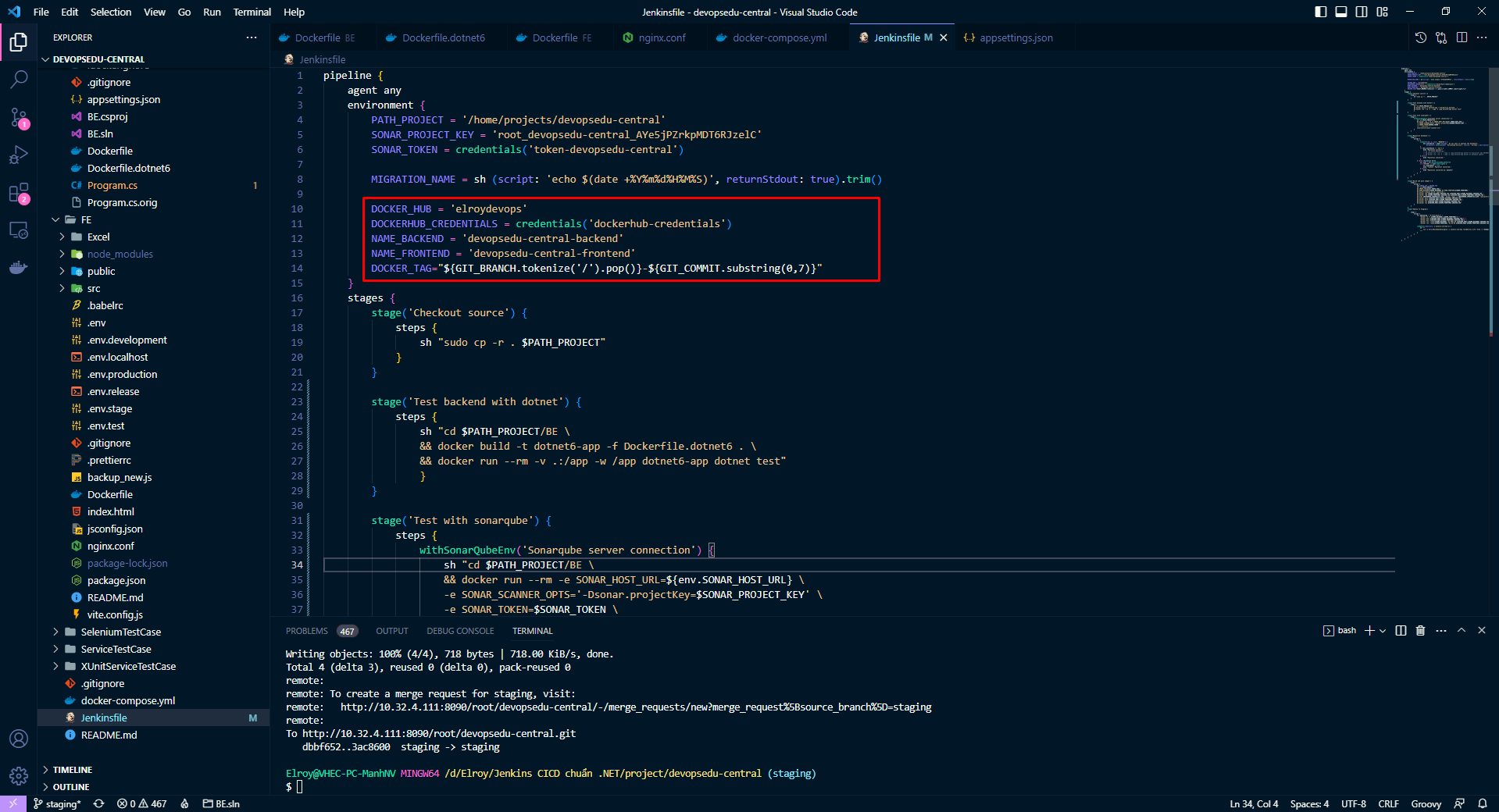Screen dimensions: 1499x812
Task: Close the terminal panel
Action: [1482, 631]
